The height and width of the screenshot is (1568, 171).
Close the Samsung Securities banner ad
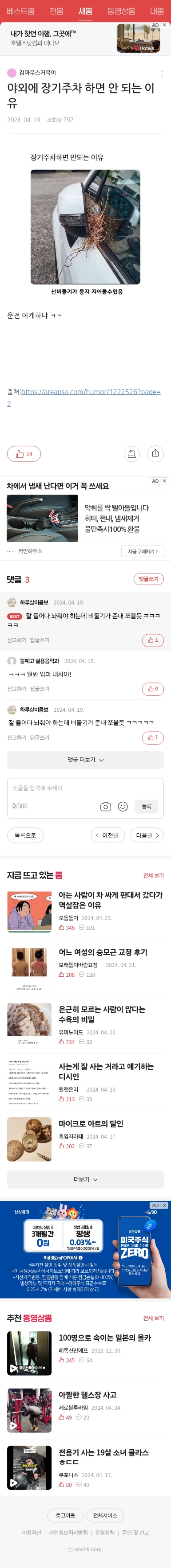pyautogui.click(x=164, y=1205)
